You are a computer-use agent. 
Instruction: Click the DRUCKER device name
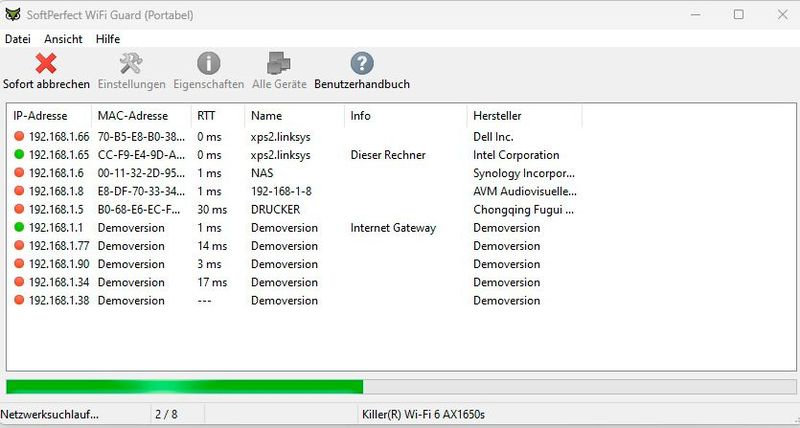coord(276,209)
